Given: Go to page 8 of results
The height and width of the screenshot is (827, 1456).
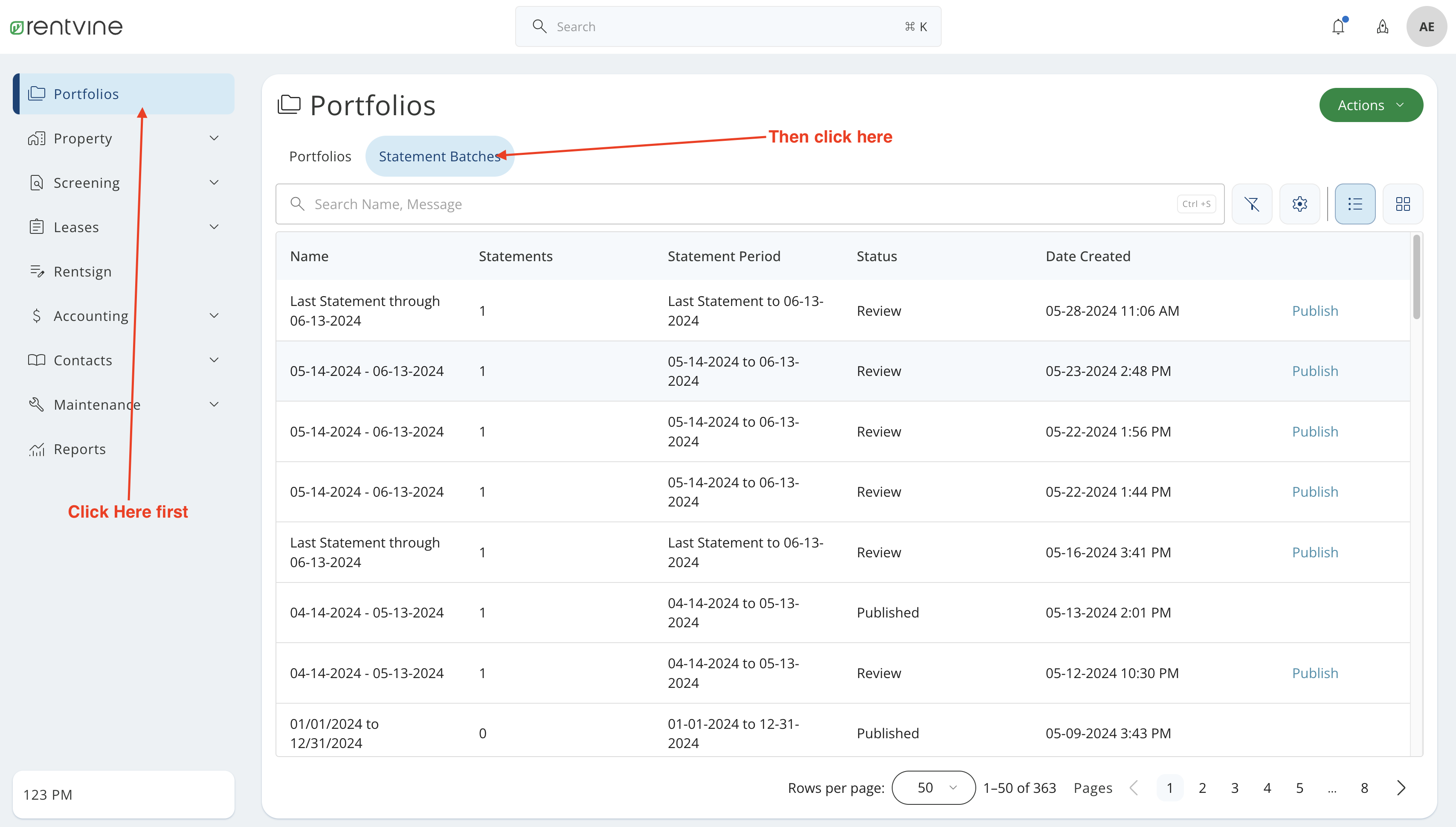Looking at the screenshot, I should pyautogui.click(x=1365, y=788).
